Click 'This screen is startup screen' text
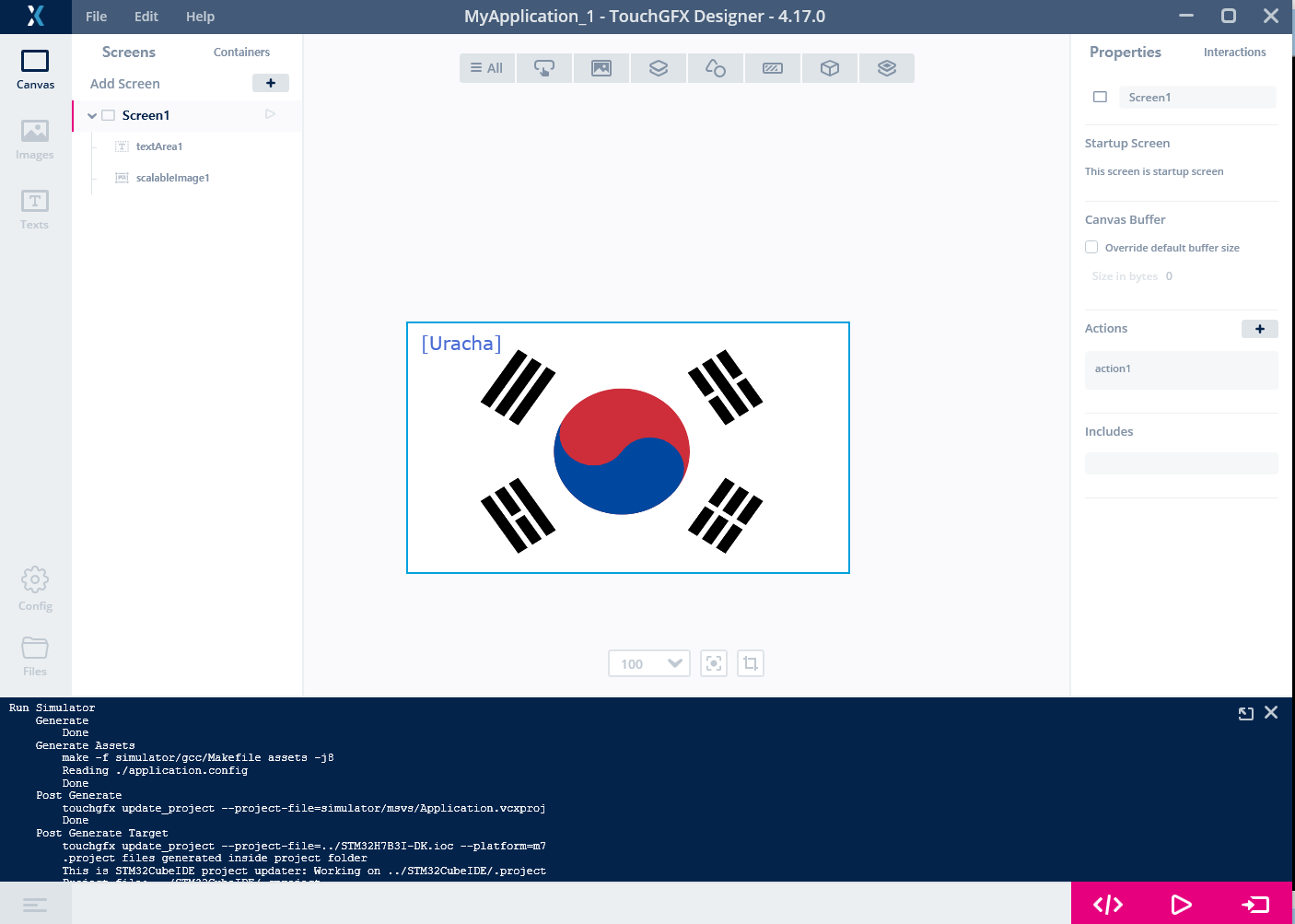Image resolution: width=1295 pixels, height=924 pixels. coord(1154,171)
